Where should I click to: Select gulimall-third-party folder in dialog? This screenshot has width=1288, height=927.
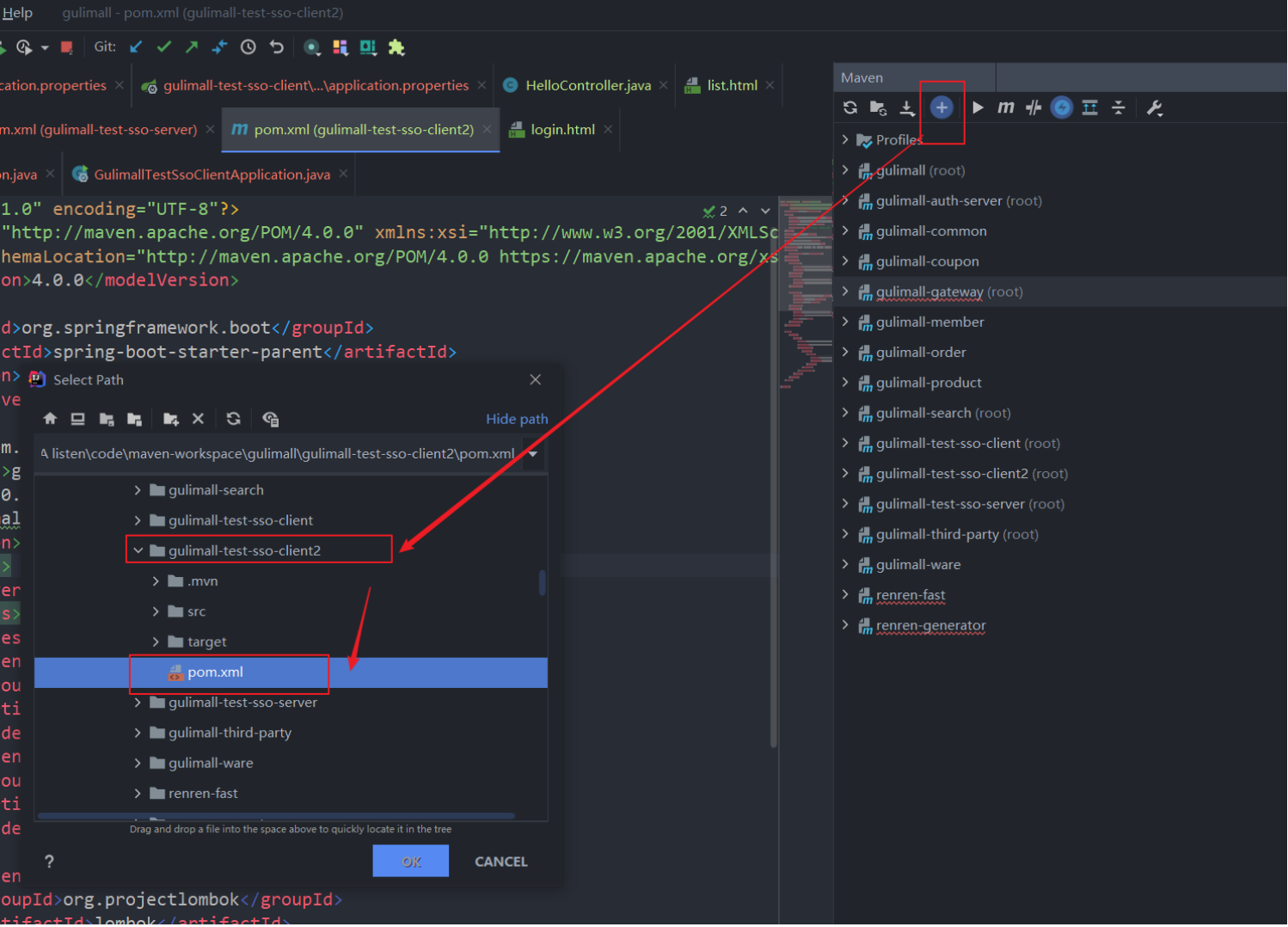coord(230,733)
